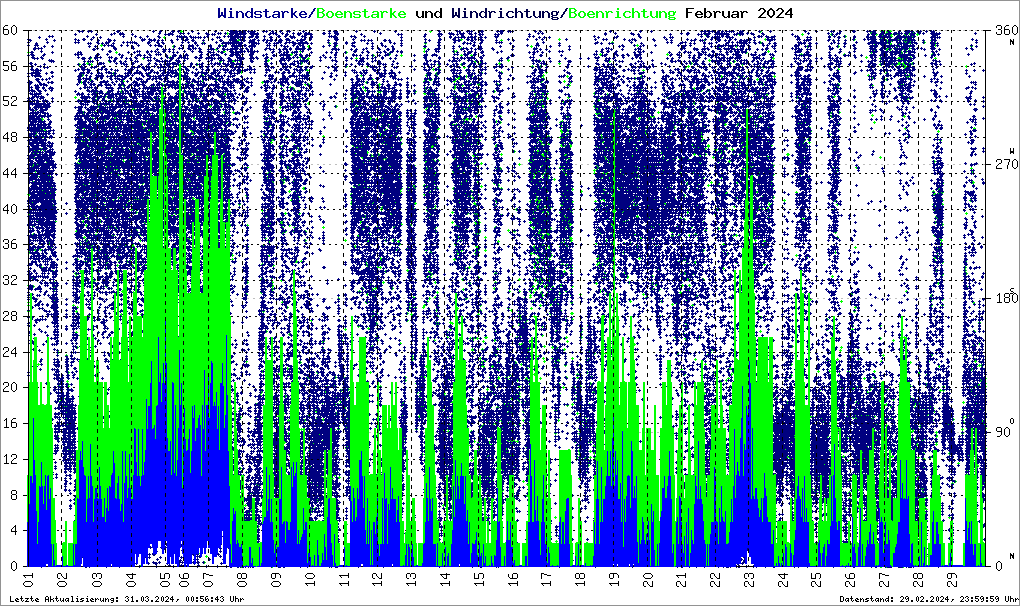1020x606 pixels.
Task: Click 'Februar 2024' in the chart title
Action: pyautogui.click(x=739, y=14)
